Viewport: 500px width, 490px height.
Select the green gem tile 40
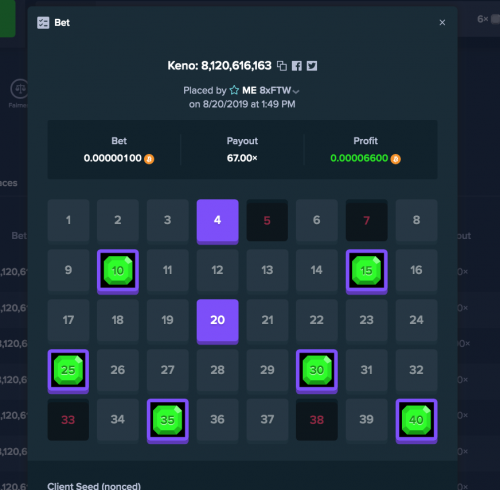[x=416, y=421]
